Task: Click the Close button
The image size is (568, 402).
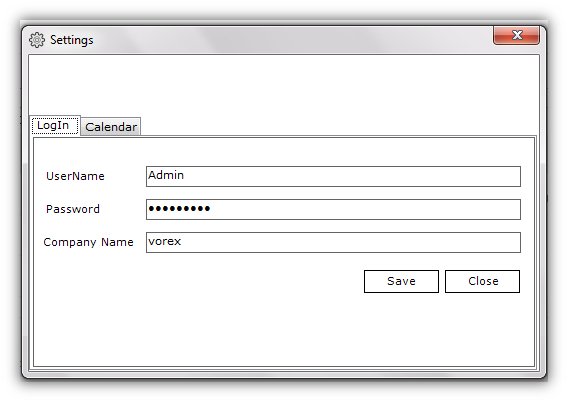Action: pos(483,281)
